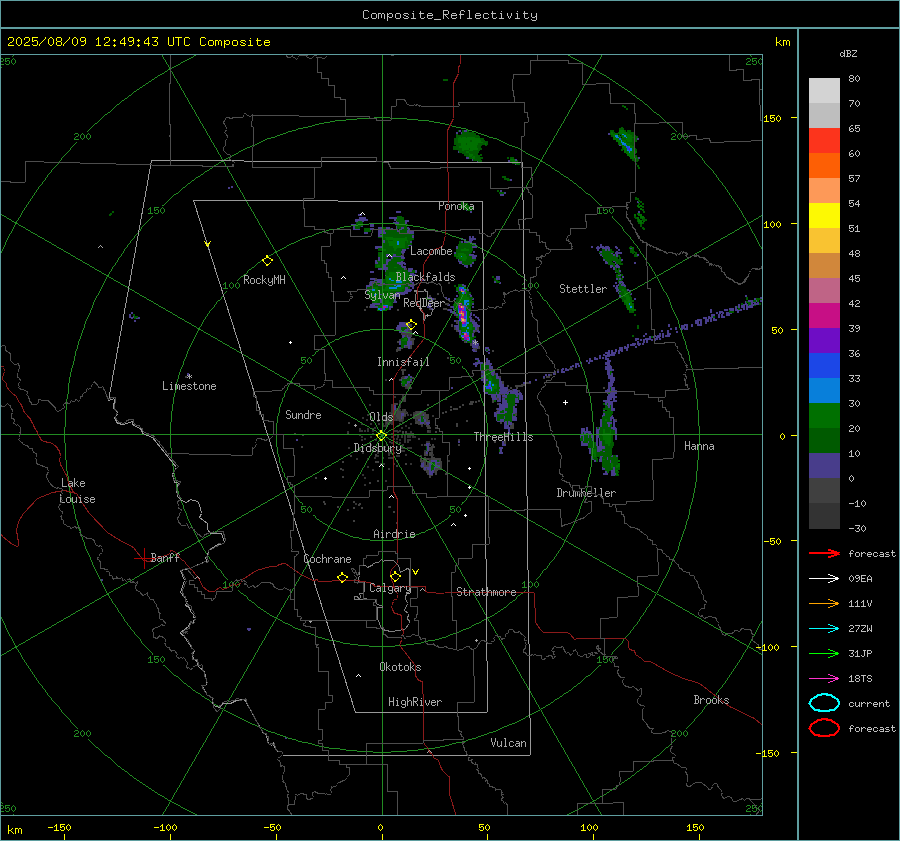
Task: Pick the red swatch in dBZ scale
Action: coord(824,141)
